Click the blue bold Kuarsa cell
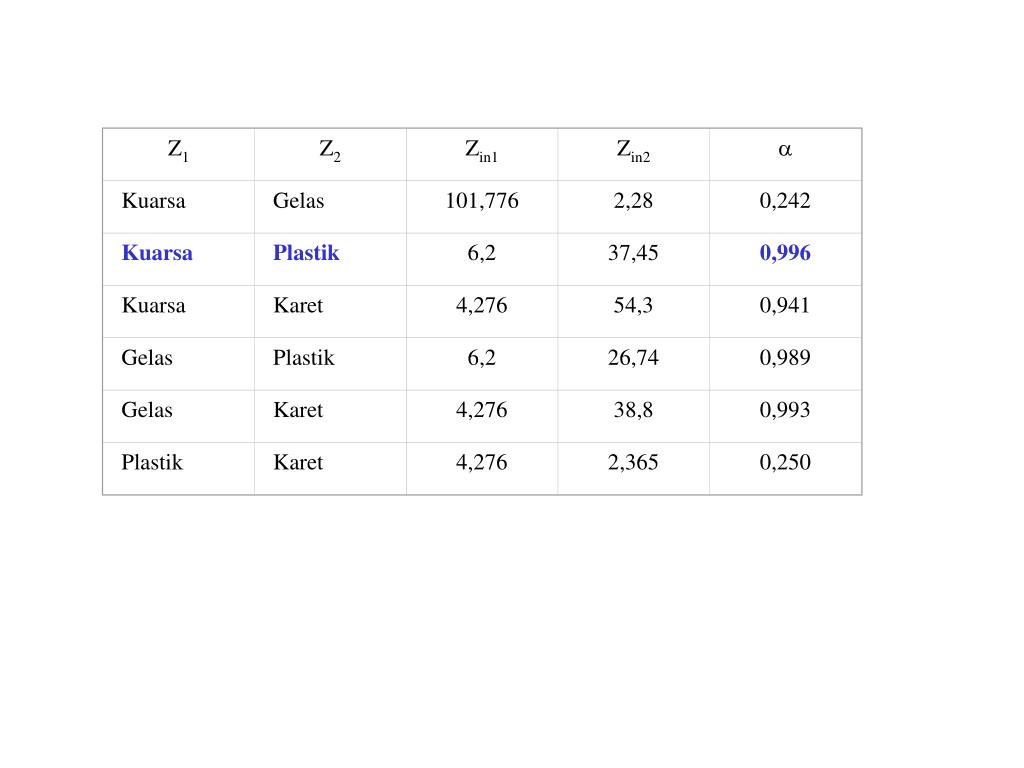1024x768 pixels. tap(157, 253)
